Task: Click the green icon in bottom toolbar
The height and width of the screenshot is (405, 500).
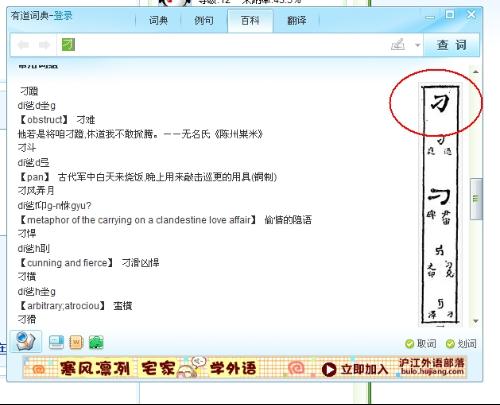Action: click(96, 342)
